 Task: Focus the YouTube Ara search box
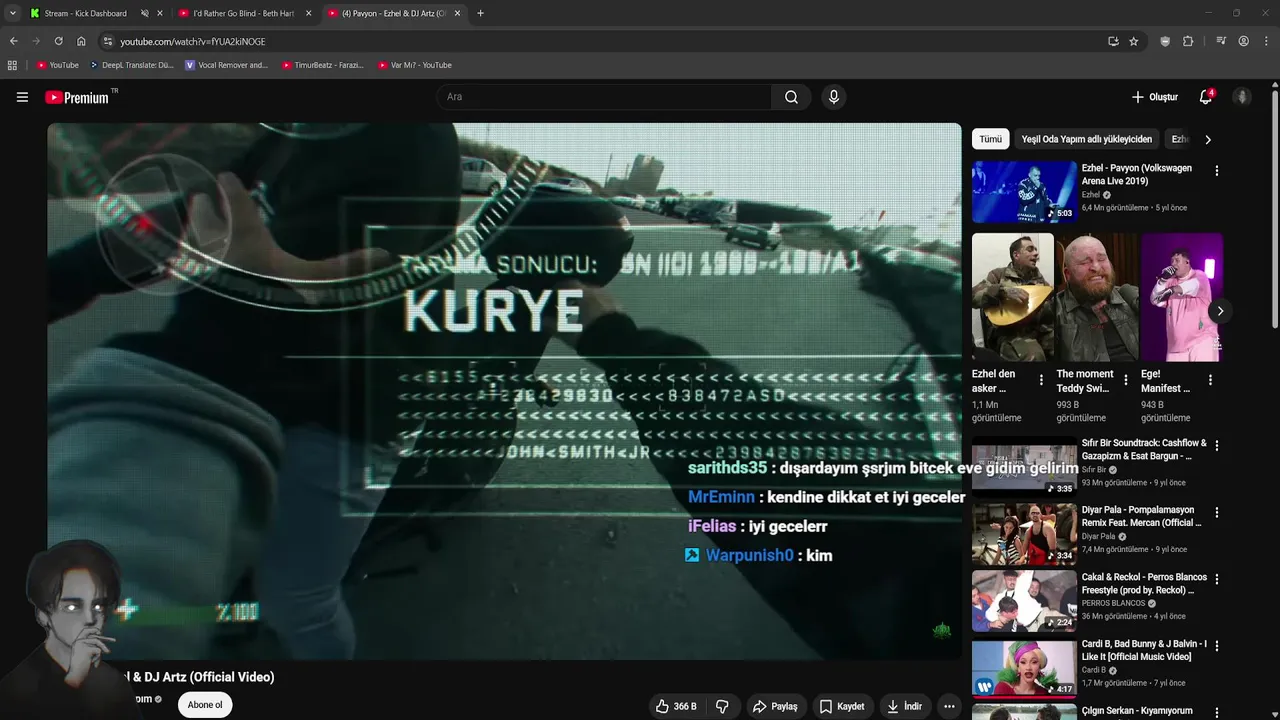coord(603,97)
